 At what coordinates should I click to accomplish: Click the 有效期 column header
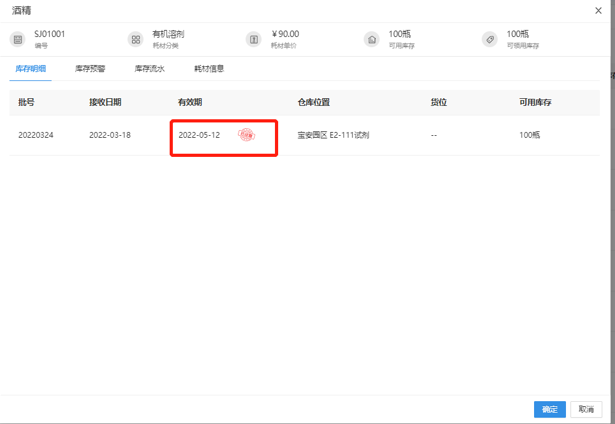190,102
